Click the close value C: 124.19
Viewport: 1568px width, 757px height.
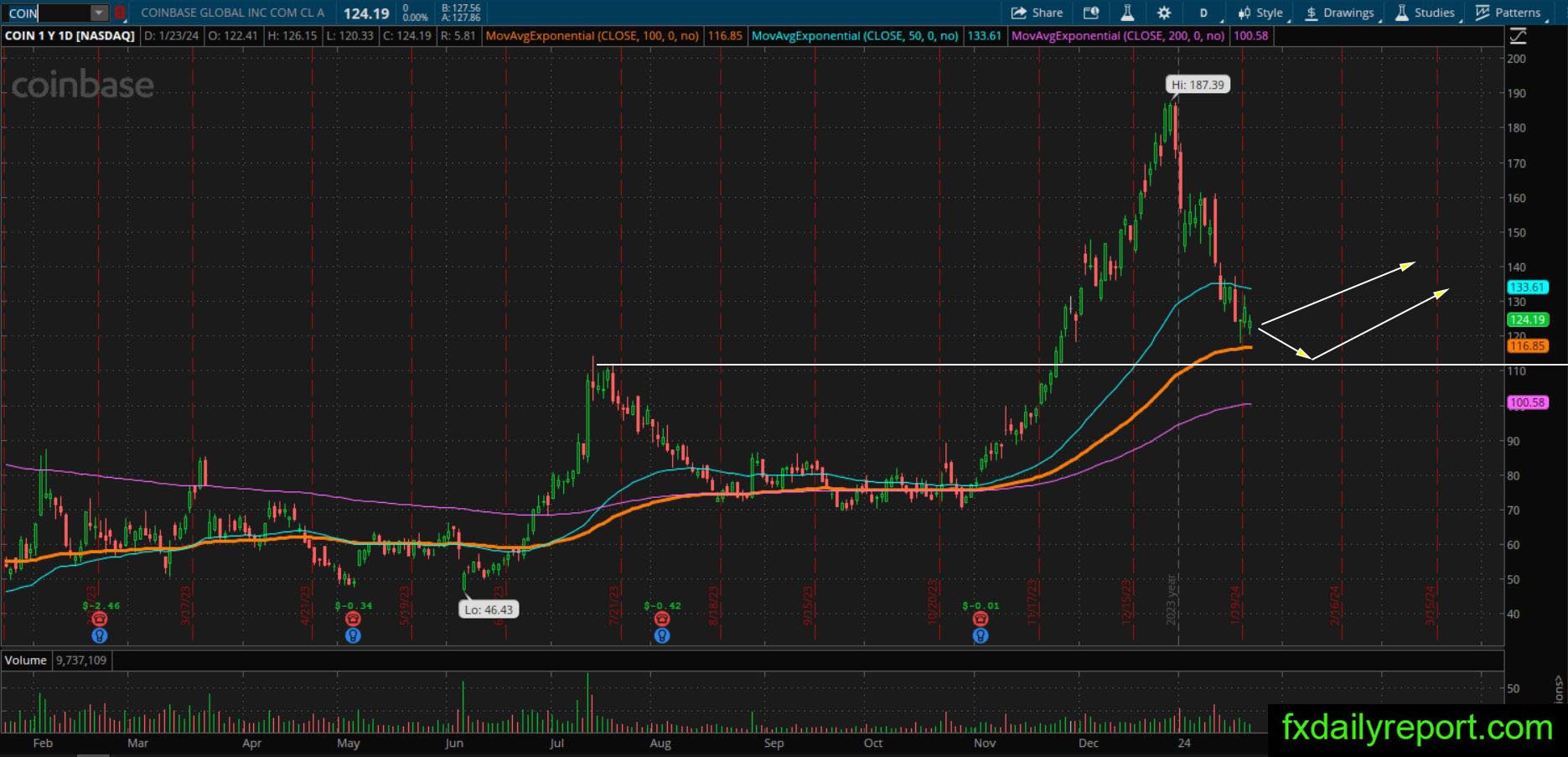[x=407, y=36]
